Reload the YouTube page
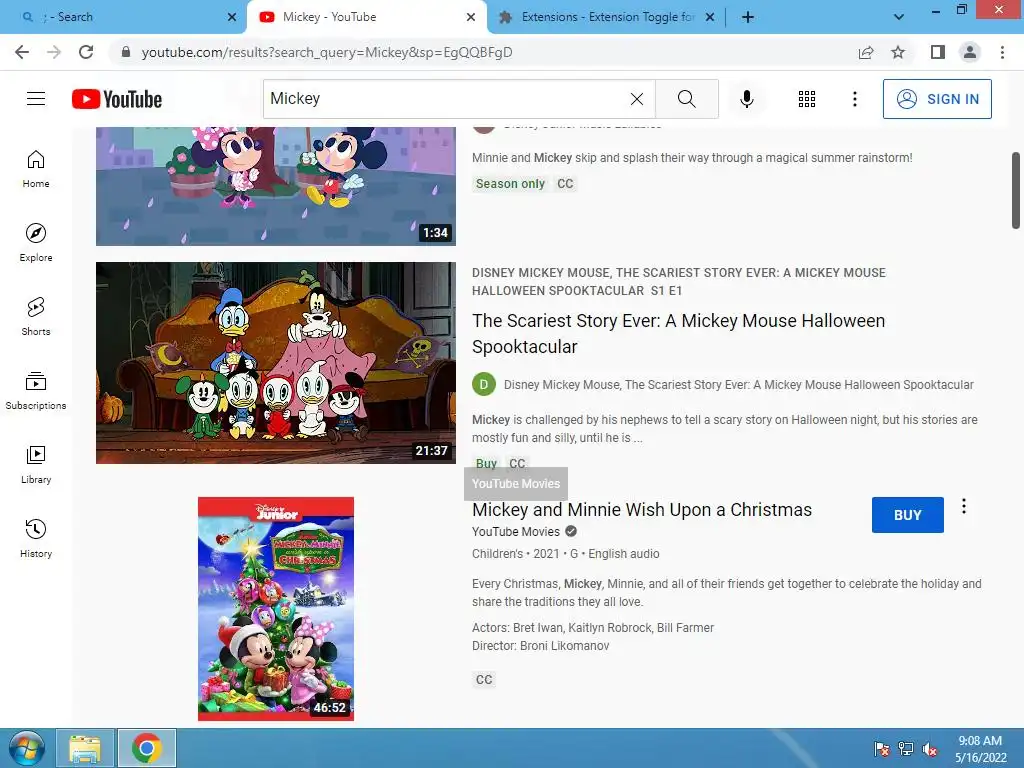This screenshot has width=1024, height=768. (x=86, y=52)
